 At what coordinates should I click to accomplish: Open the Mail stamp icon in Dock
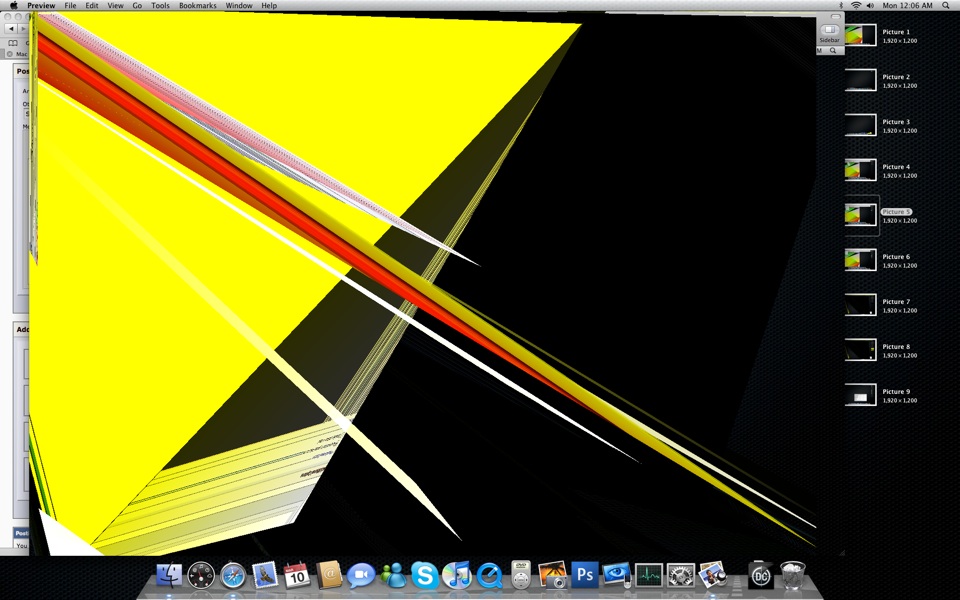coord(265,576)
